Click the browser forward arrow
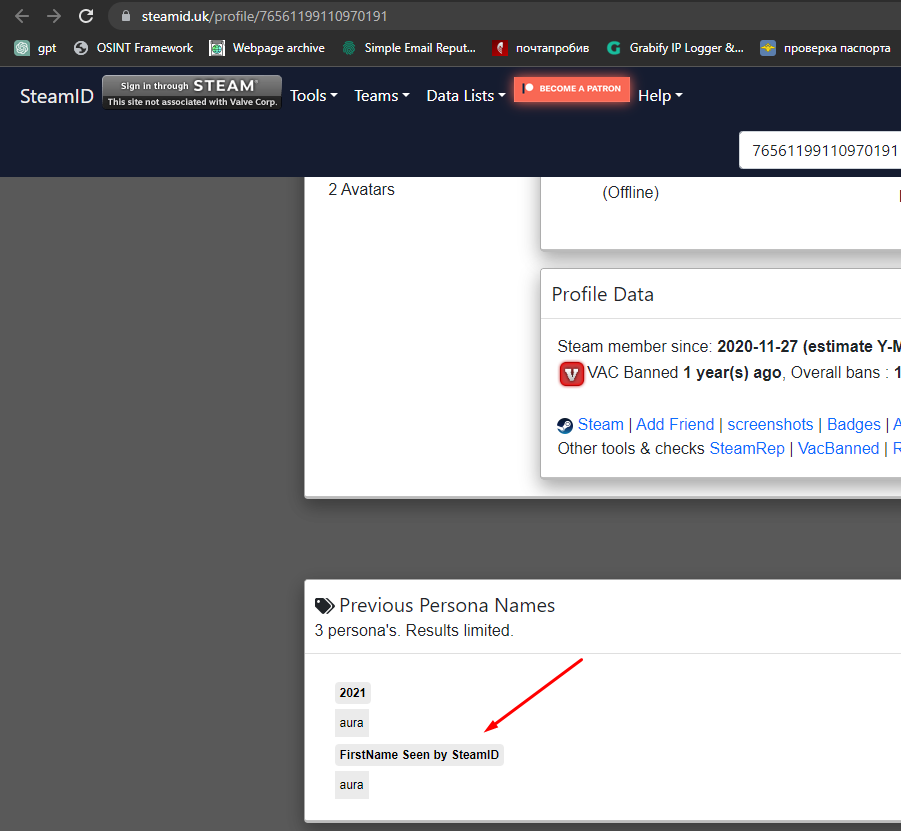The image size is (901, 831). (54, 16)
